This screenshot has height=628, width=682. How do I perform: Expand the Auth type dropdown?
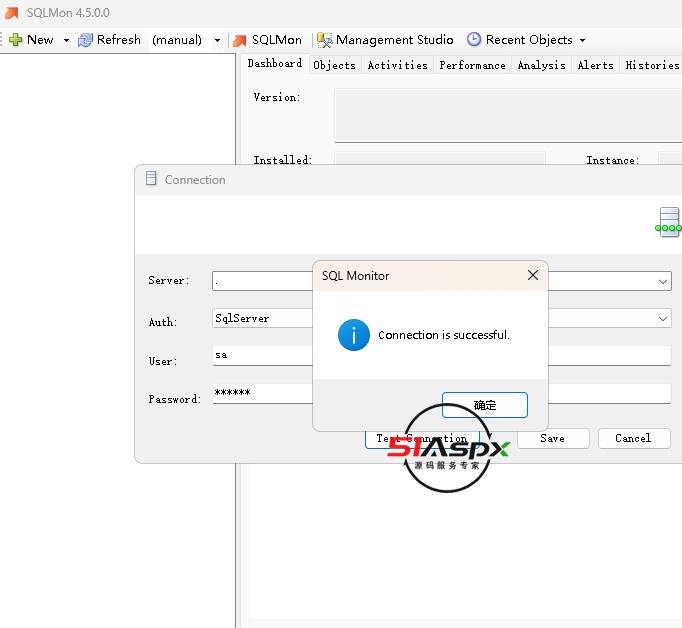point(663,318)
